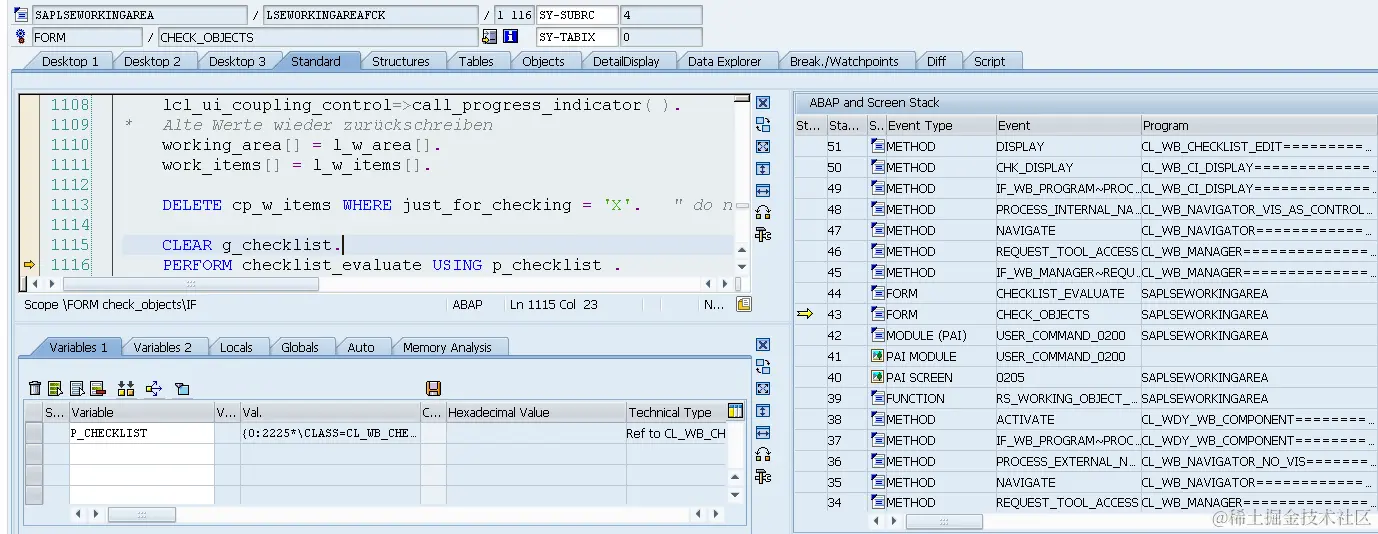Open source code tool settings hammer icon
Image resolution: width=1378 pixels, height=534 pixels.
763,234
